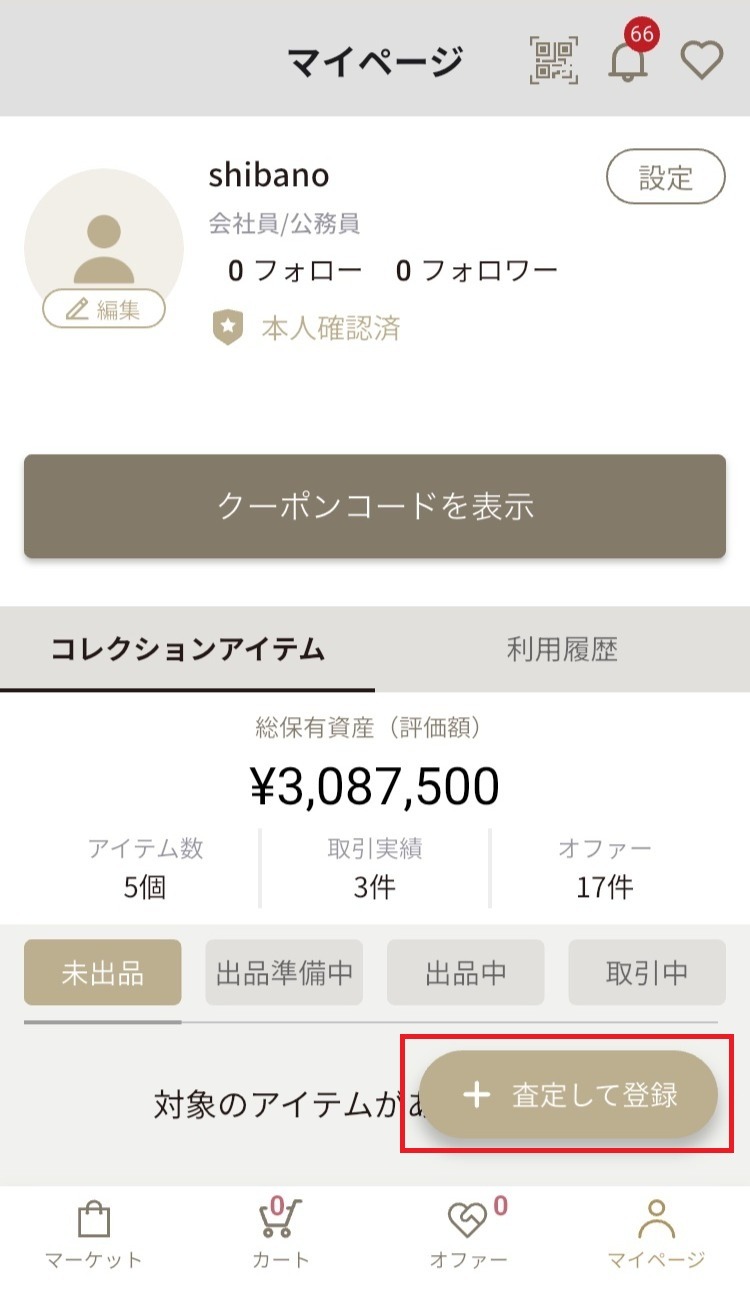Open favorites heart icon in header

pyautogui.click(x=702, y=61)
